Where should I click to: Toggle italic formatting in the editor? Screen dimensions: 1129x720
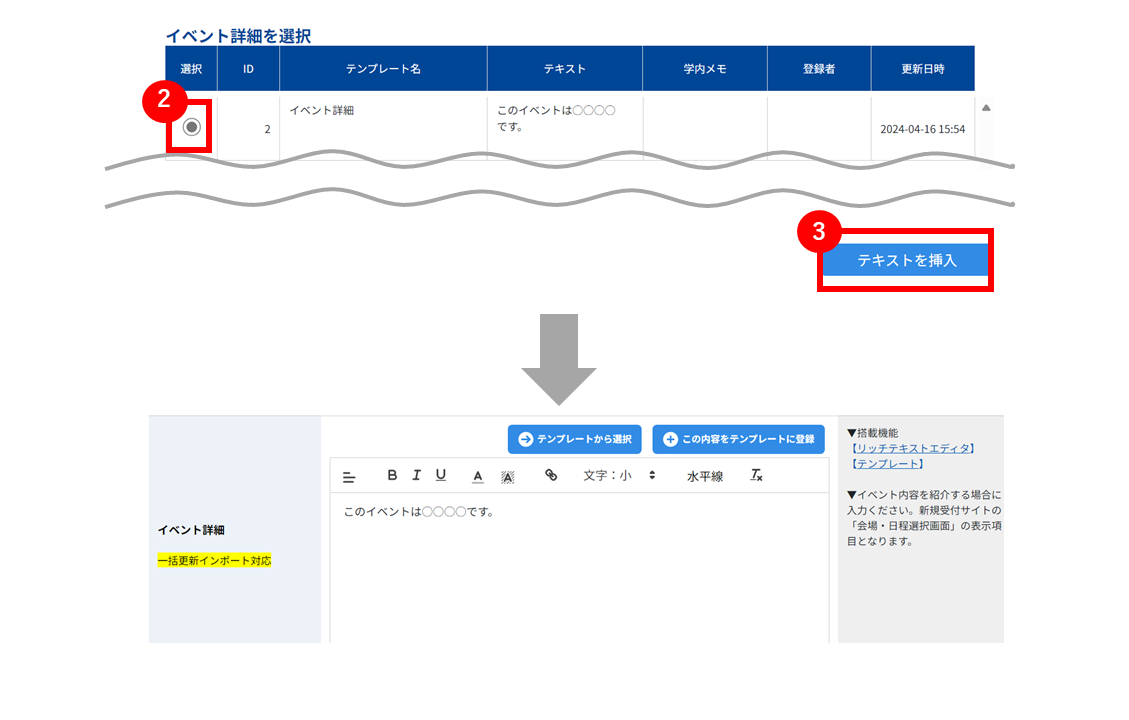pos(416,475)
